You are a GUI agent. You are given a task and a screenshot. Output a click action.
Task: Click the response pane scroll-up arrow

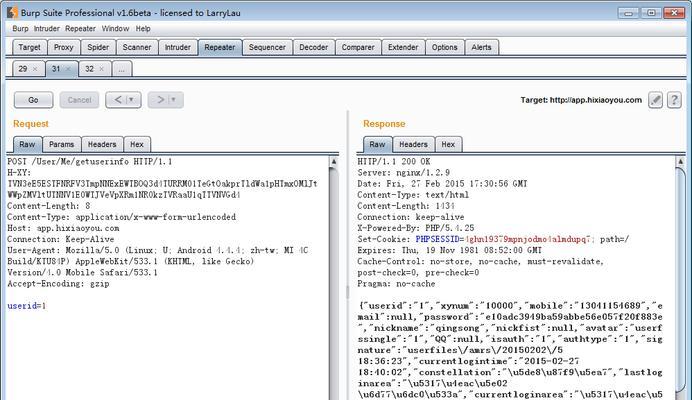pyautogui.click(x=681, y=162)
